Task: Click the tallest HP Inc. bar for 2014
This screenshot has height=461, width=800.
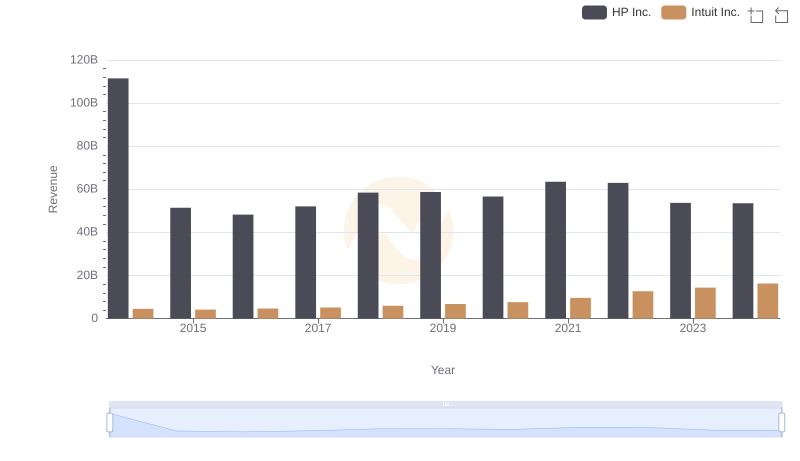Action: click(x=118, y=198)
